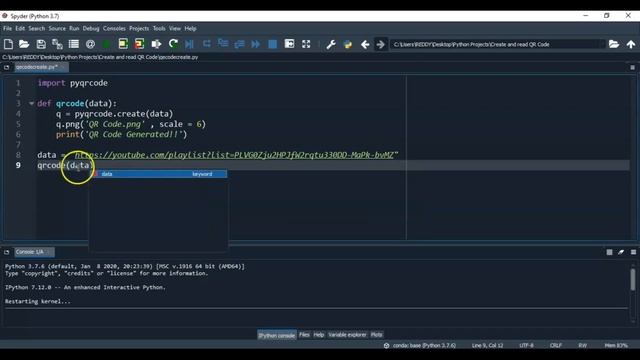Open the Source menu
640x360 pixels.
[57, 29]
